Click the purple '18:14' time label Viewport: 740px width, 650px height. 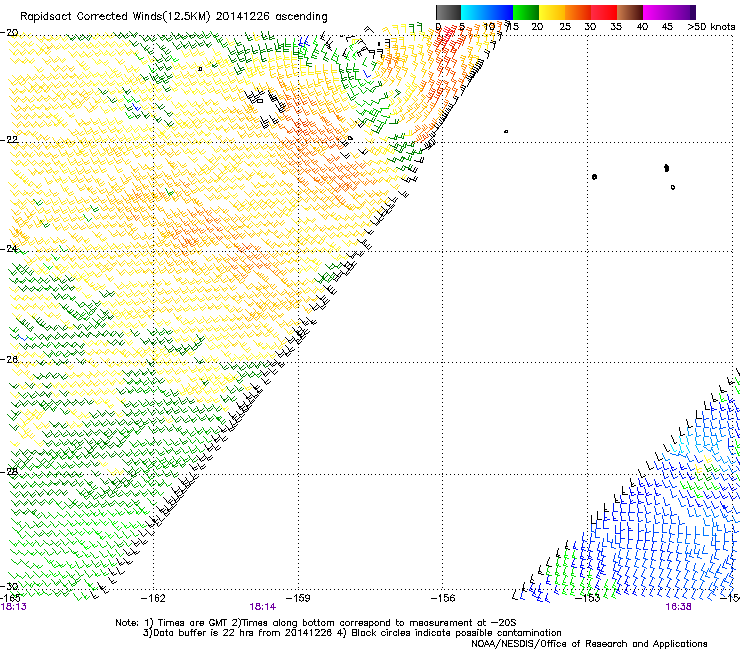pos(263,607)
